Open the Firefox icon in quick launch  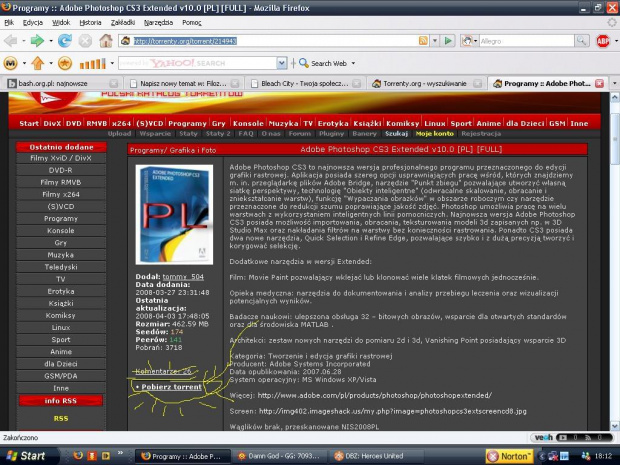point(78,456)
